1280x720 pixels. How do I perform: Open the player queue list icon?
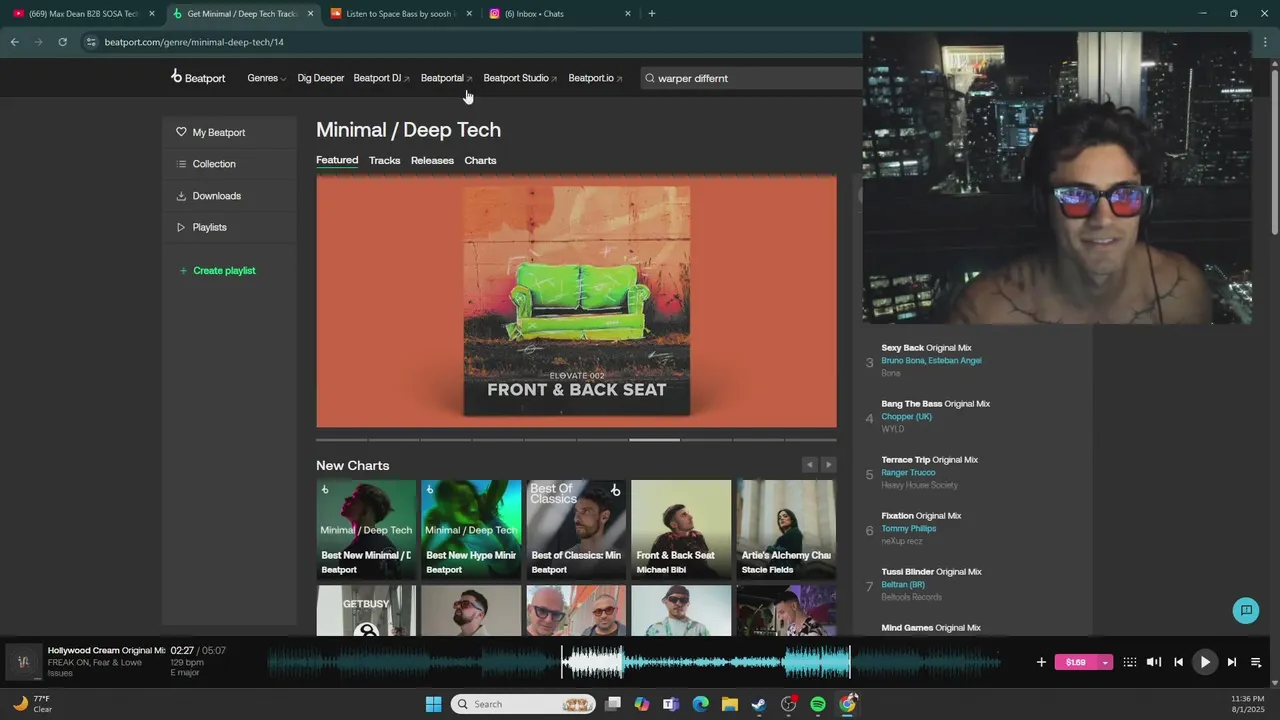click(1256, 662)
